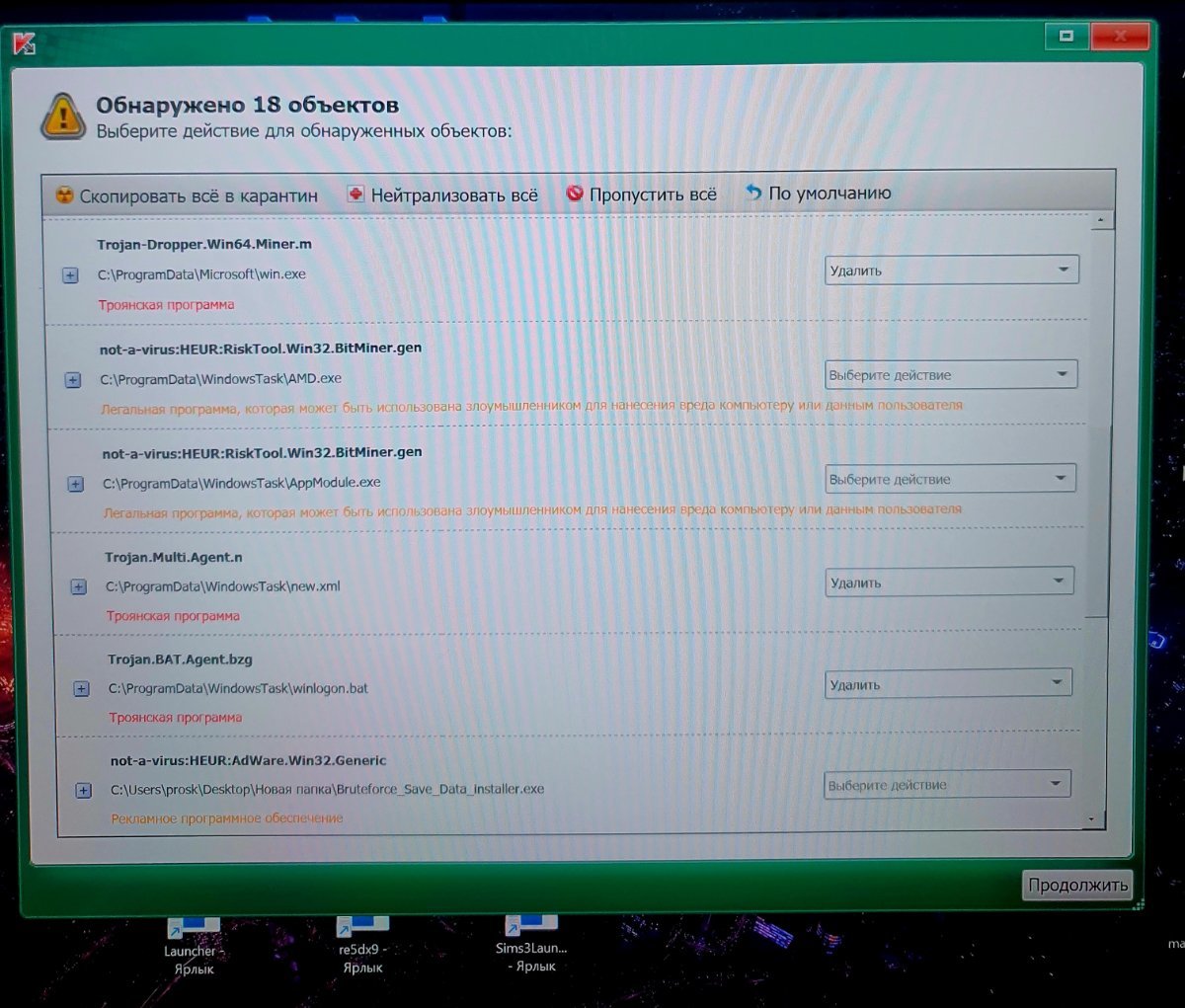1185x1008 pixels.
Task: Click Trojan.BAT.Agent.bzg title text
Action: tap(181, 659)
